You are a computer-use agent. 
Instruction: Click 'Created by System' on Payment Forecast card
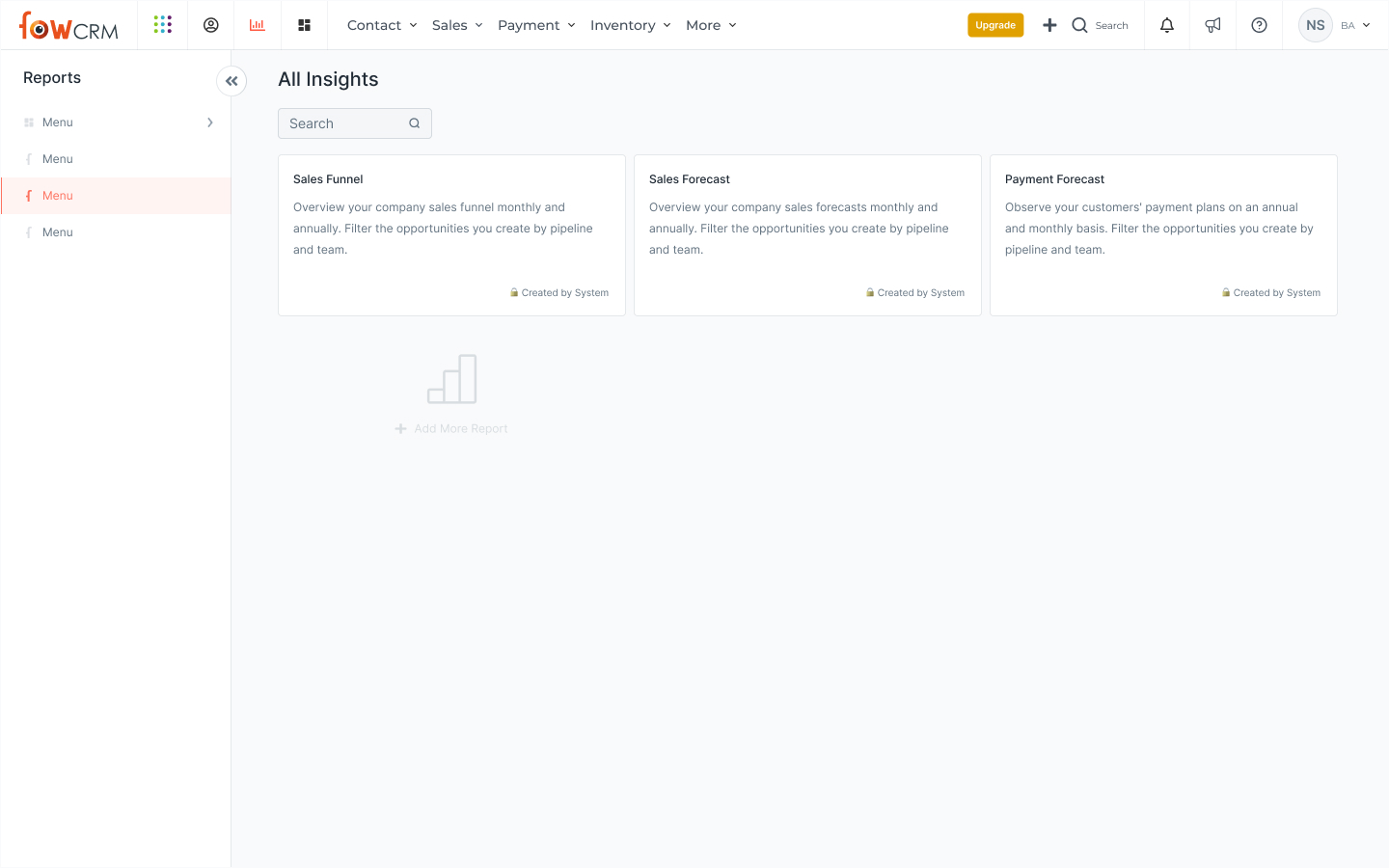(1277, 292)
